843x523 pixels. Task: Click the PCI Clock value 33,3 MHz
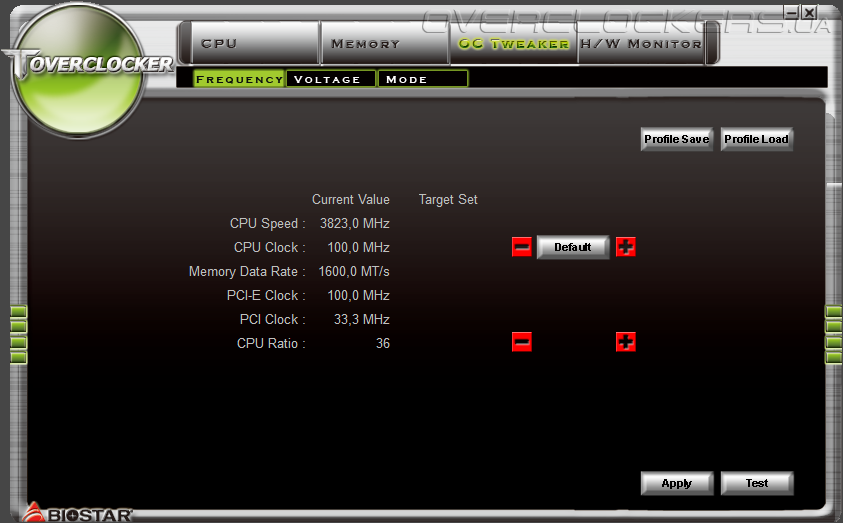[362, 319]
